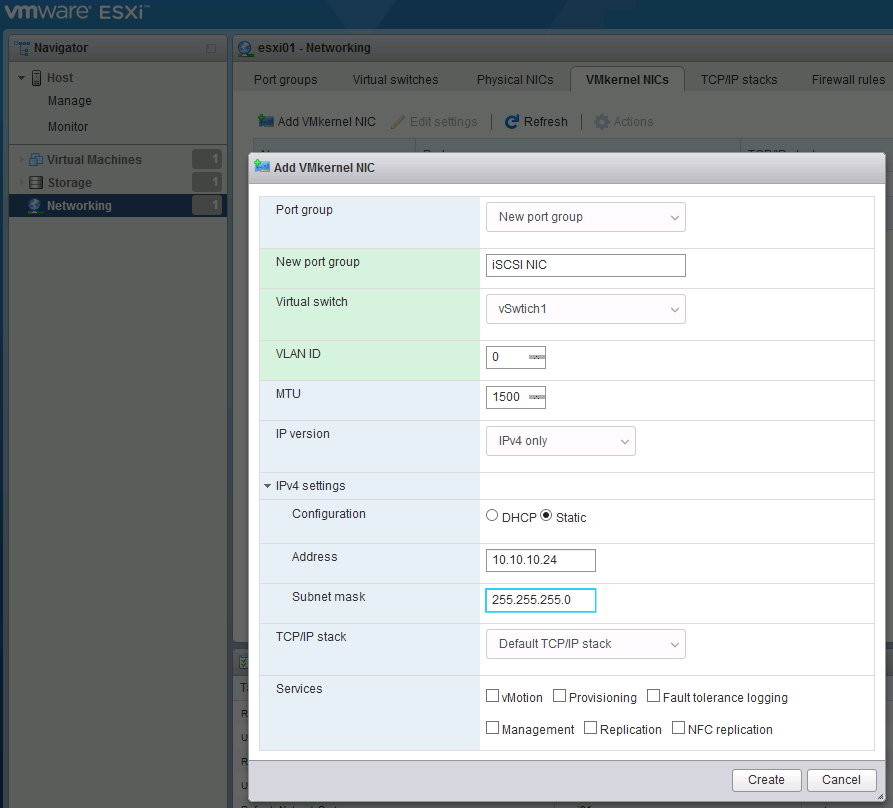Expand the Virtual Machines tree arrow
This screenshot has width=893, height=808.
click(x=22, y=160)
